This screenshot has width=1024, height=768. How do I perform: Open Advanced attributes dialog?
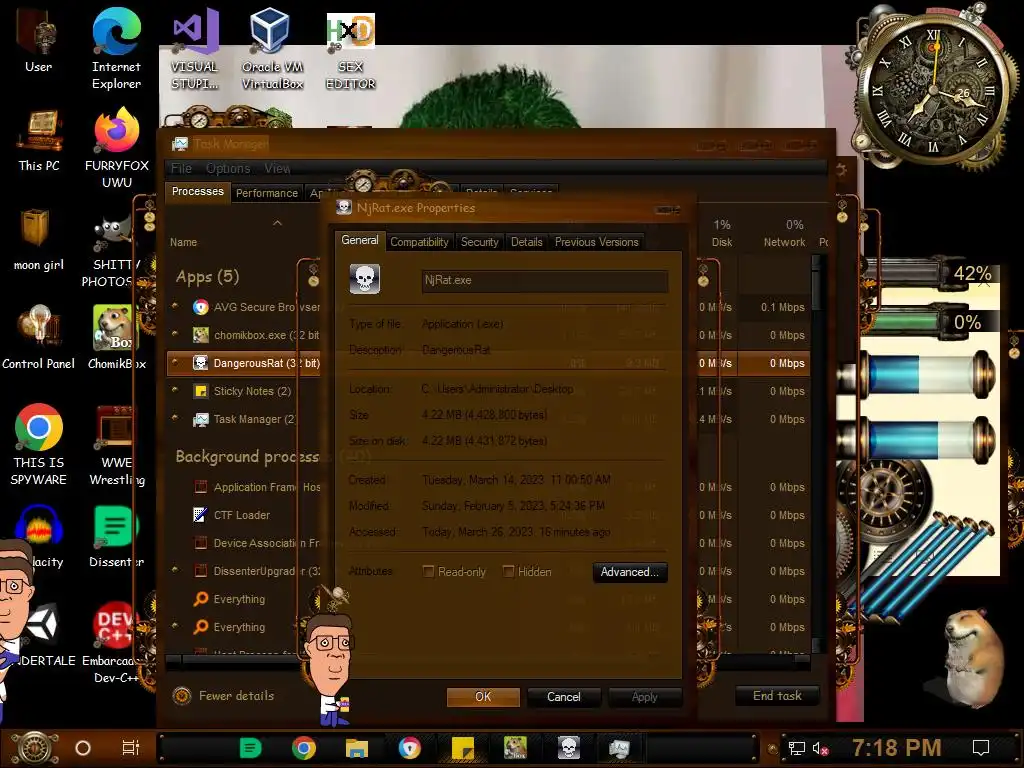630,572
